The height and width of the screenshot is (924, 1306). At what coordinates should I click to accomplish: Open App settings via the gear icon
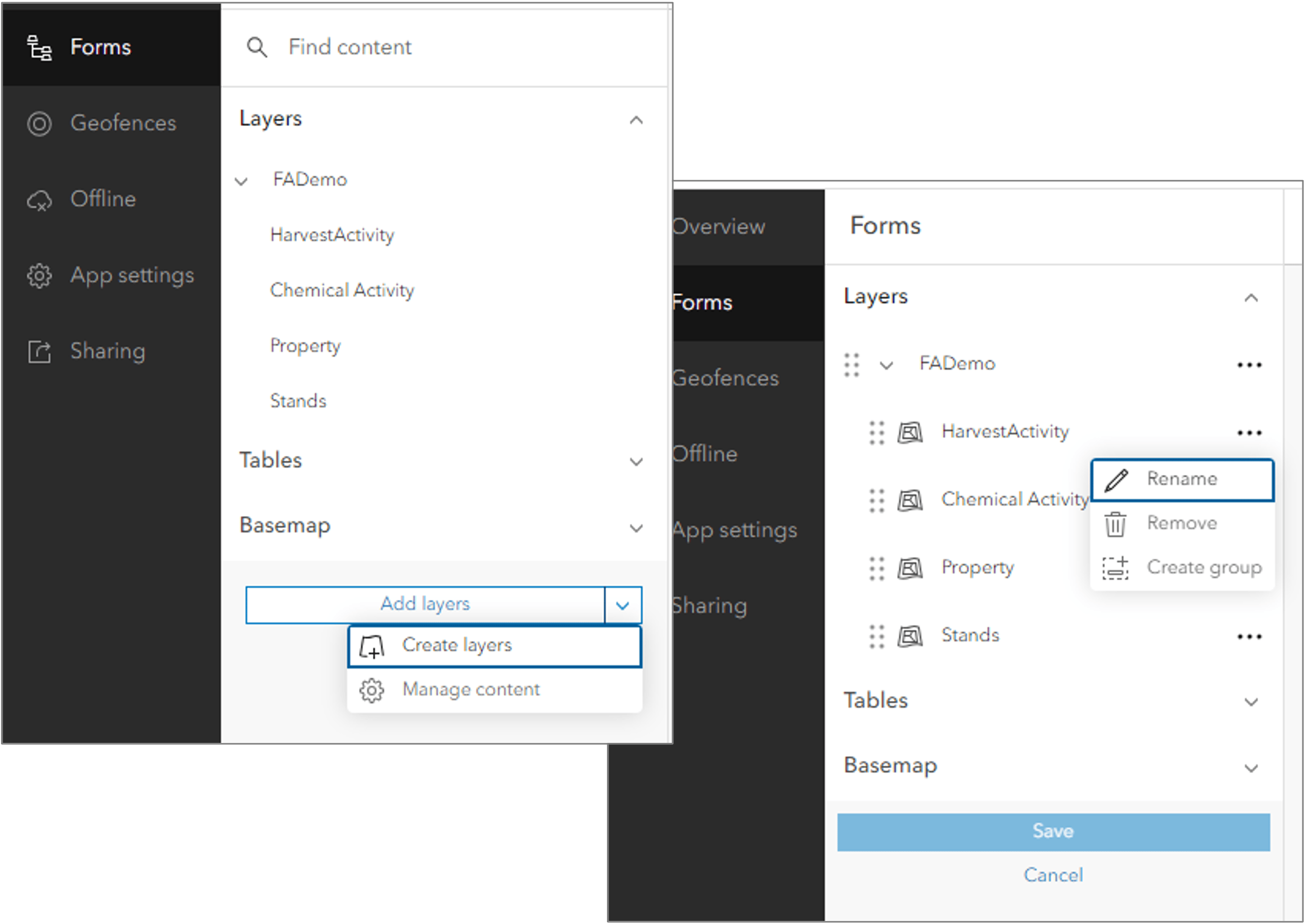pyautogui.click(x=39, y=275)
